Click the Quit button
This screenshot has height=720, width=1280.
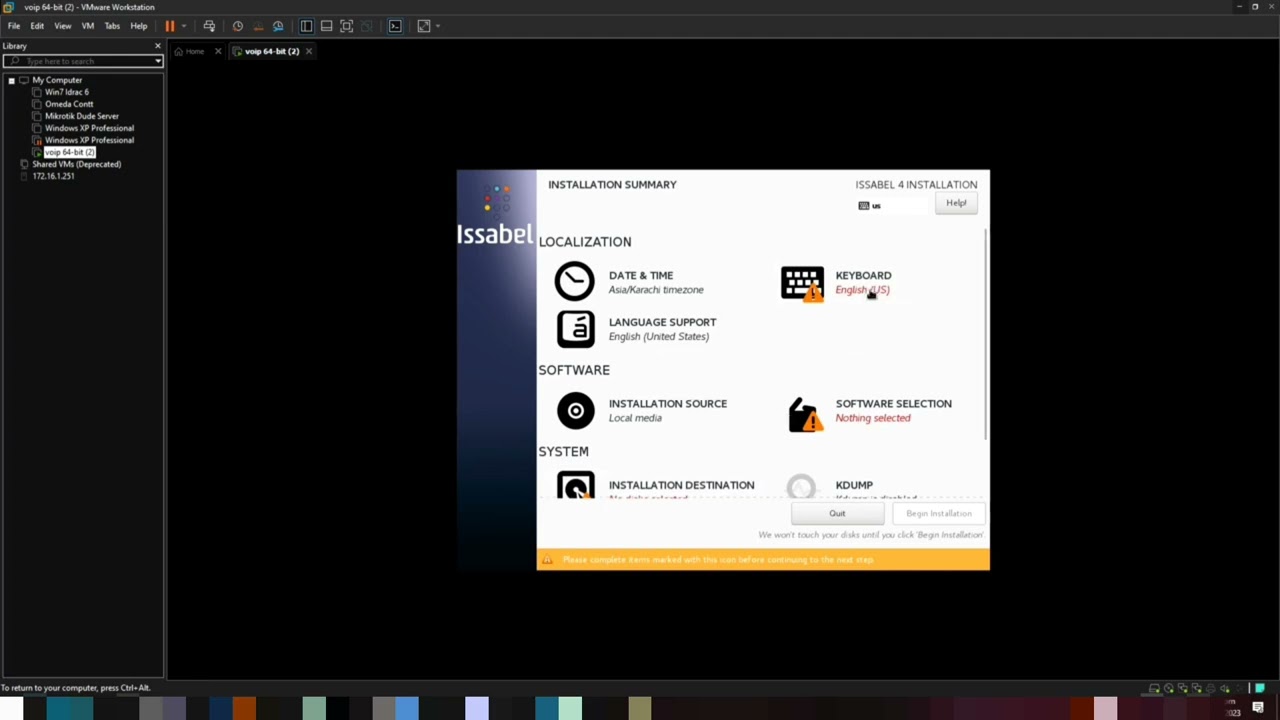(837, 514)
